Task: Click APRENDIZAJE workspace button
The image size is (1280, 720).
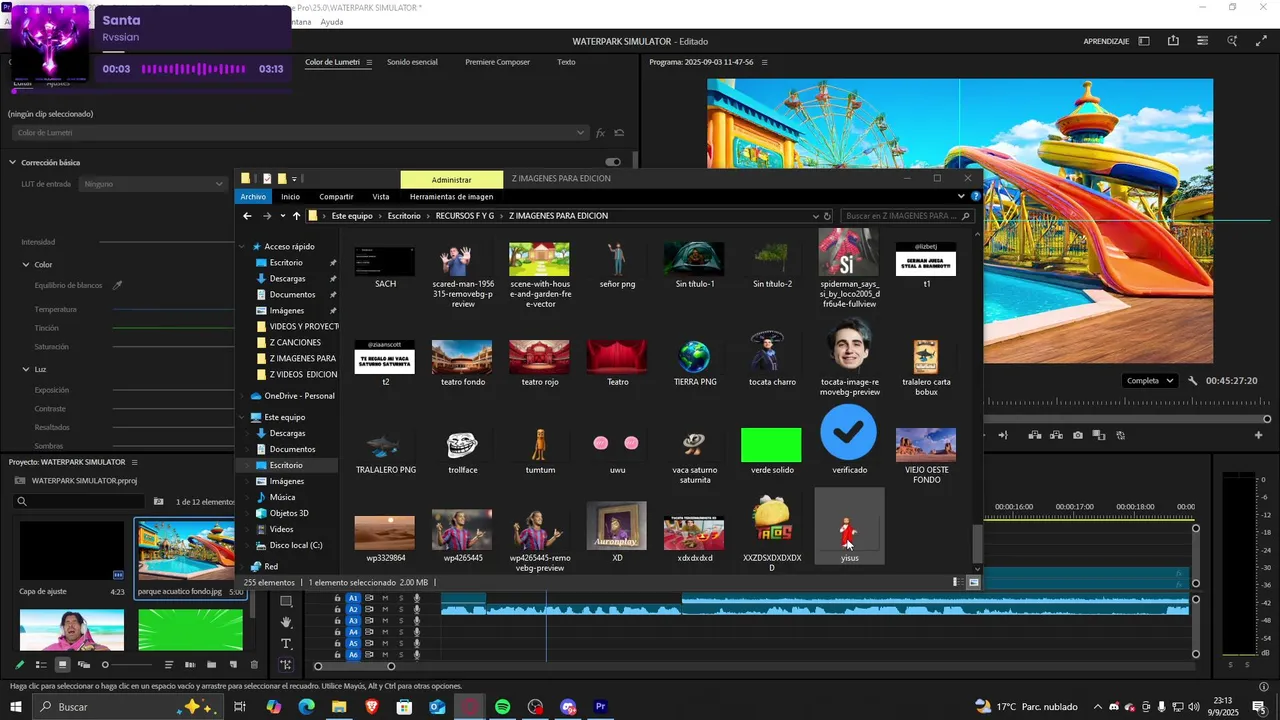Action: pyautogui.click(x=1106, y=41)
